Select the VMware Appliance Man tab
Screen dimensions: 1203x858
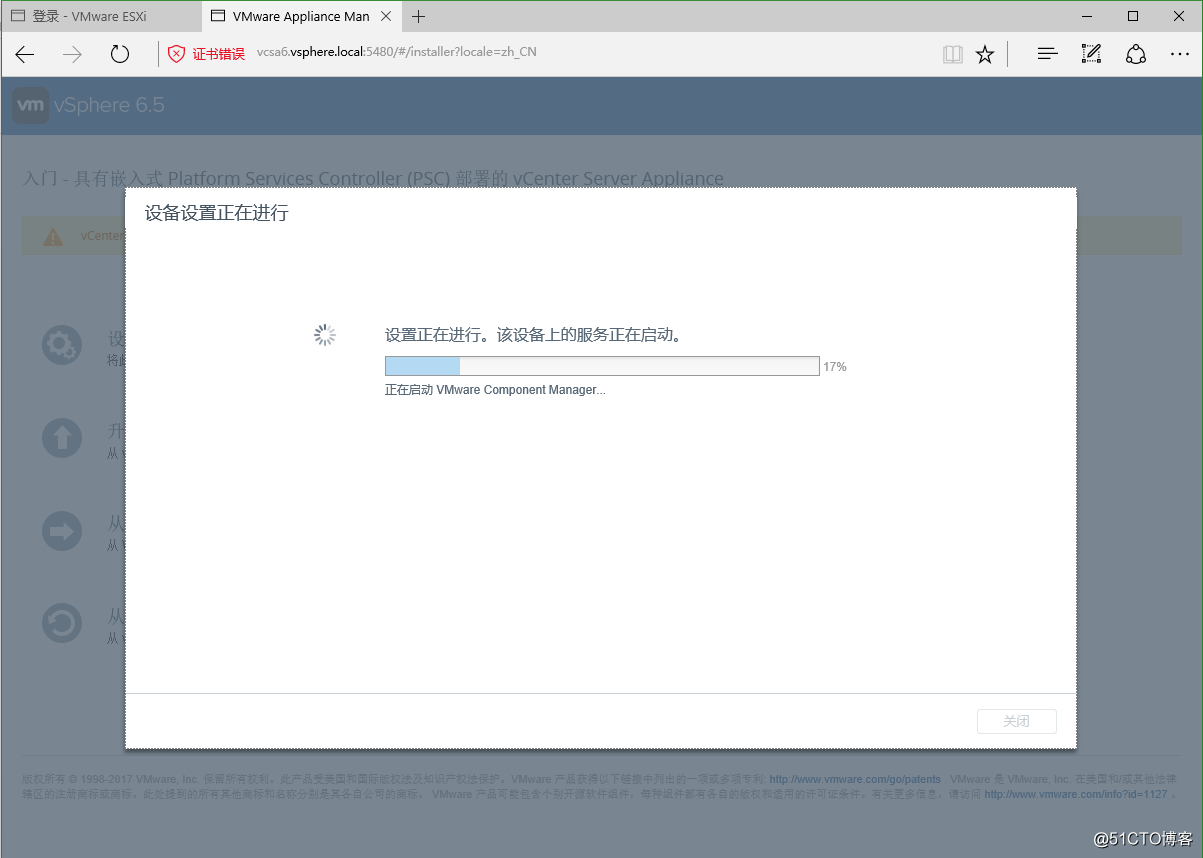click(x=301, y=16)
